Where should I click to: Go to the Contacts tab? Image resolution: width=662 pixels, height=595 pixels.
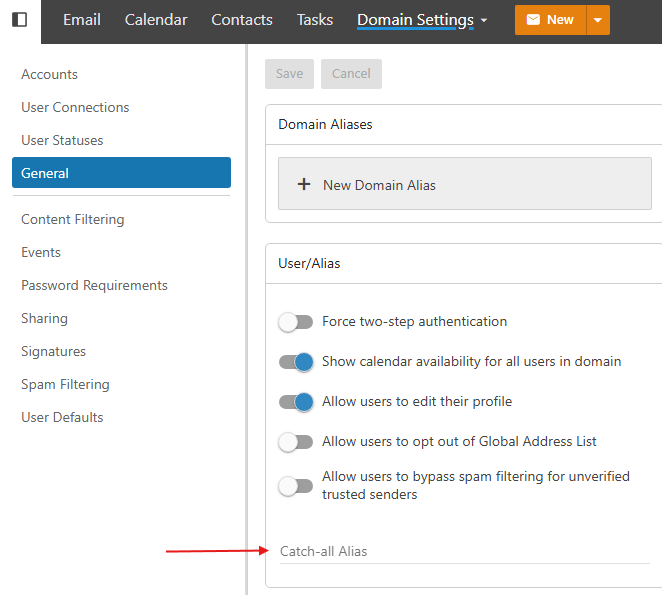[x=242, y=20]
